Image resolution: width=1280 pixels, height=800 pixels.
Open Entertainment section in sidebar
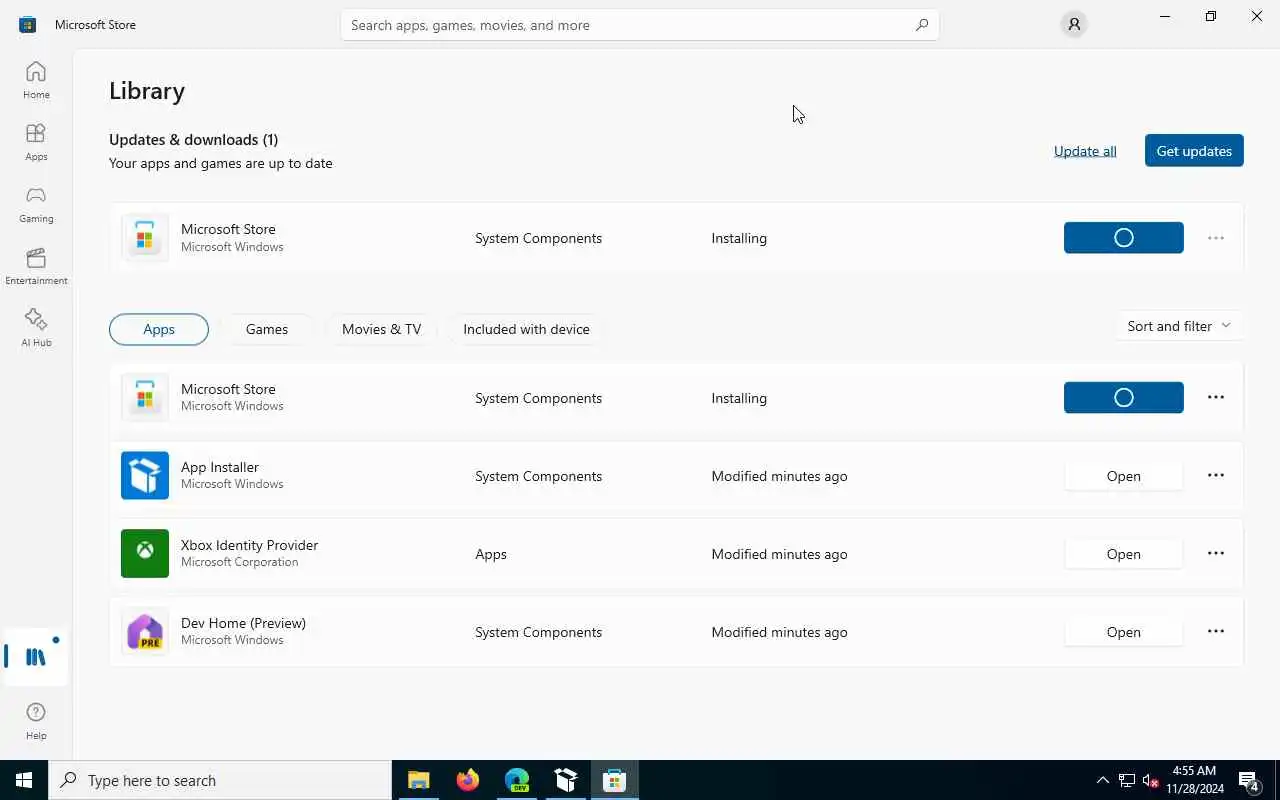[36, 266]
